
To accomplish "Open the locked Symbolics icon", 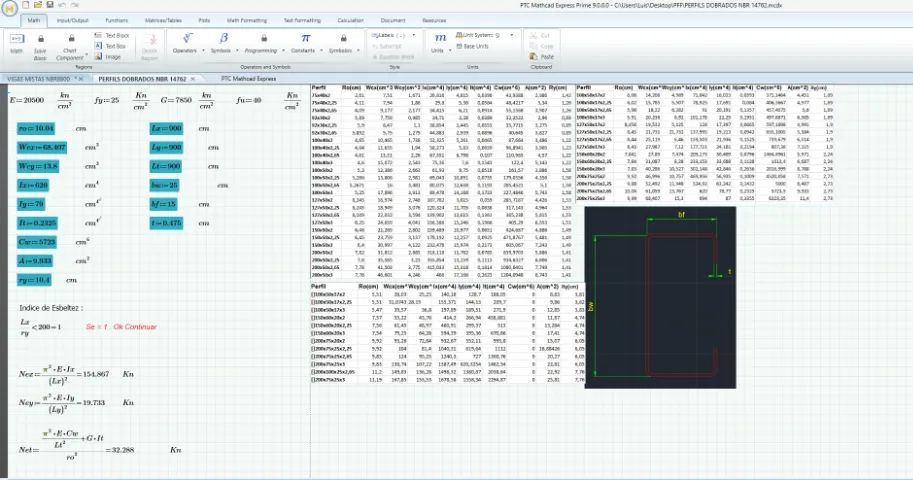I will [344, 38].
